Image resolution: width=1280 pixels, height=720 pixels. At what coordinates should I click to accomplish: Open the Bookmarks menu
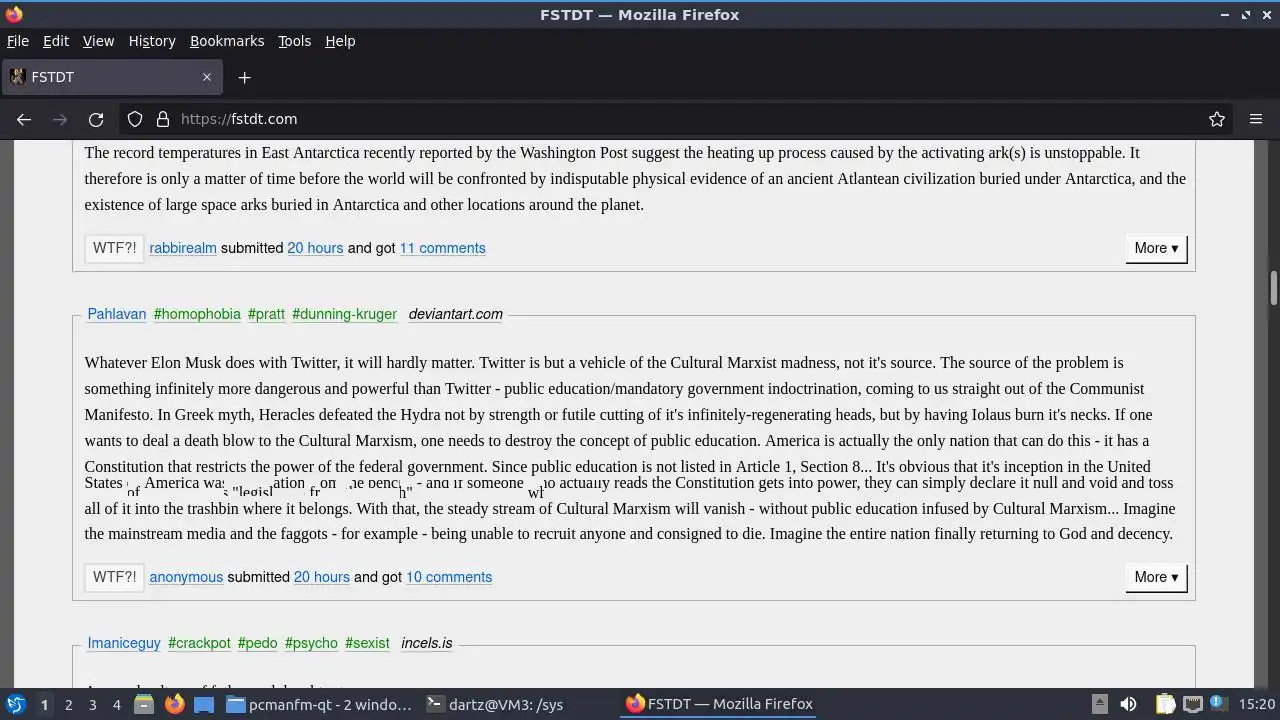227,41
